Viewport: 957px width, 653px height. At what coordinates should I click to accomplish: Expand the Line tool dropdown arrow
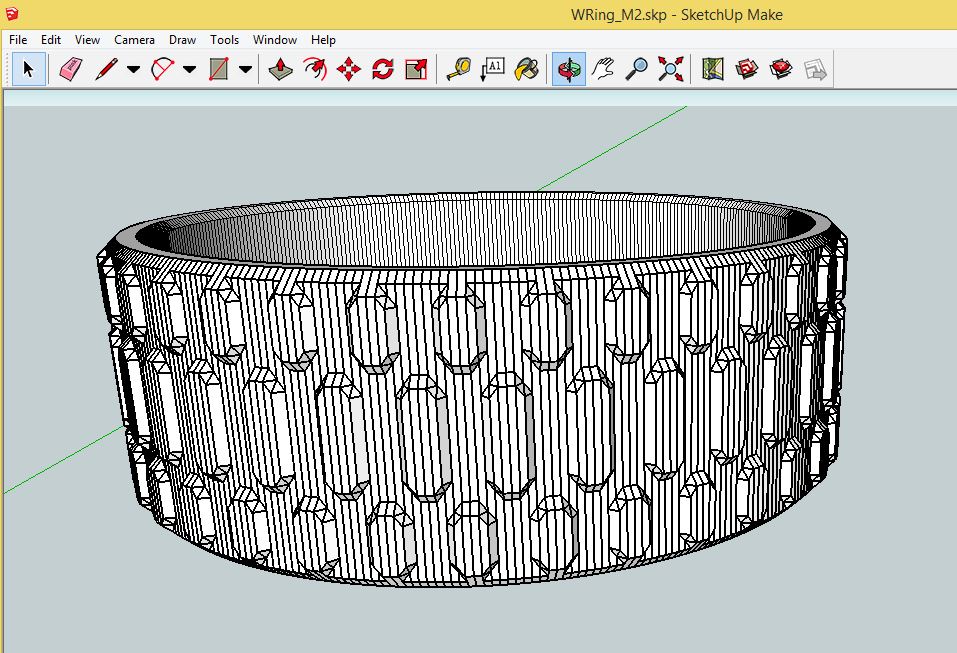(134, 70)
